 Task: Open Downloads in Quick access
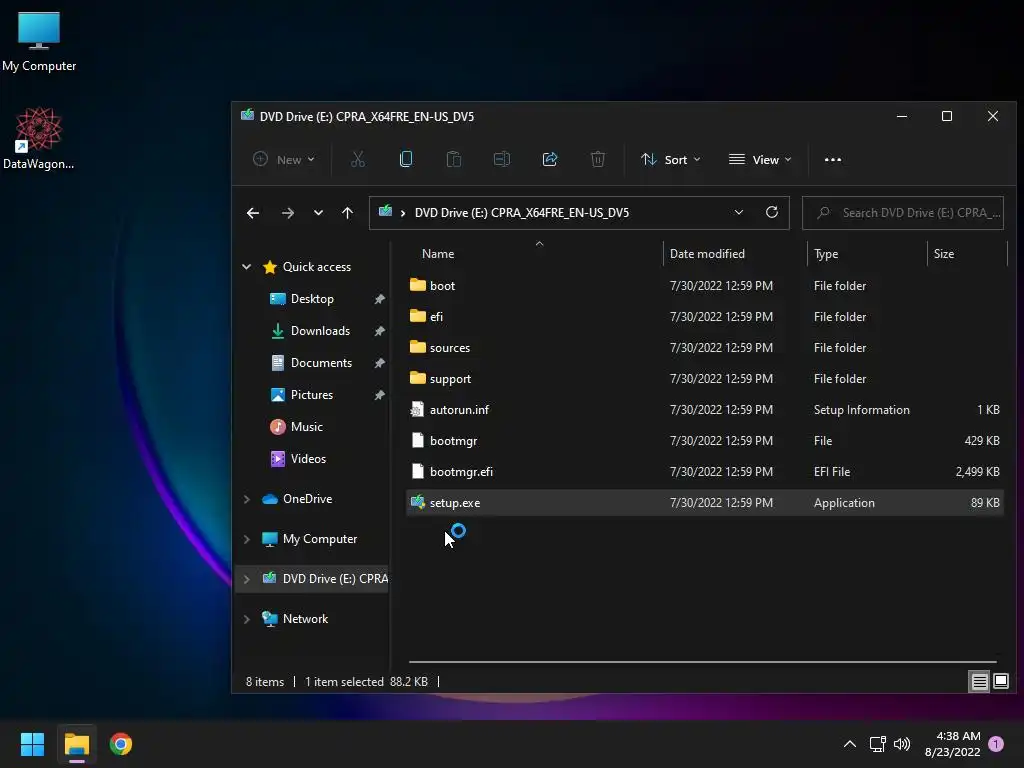(320, 330)
